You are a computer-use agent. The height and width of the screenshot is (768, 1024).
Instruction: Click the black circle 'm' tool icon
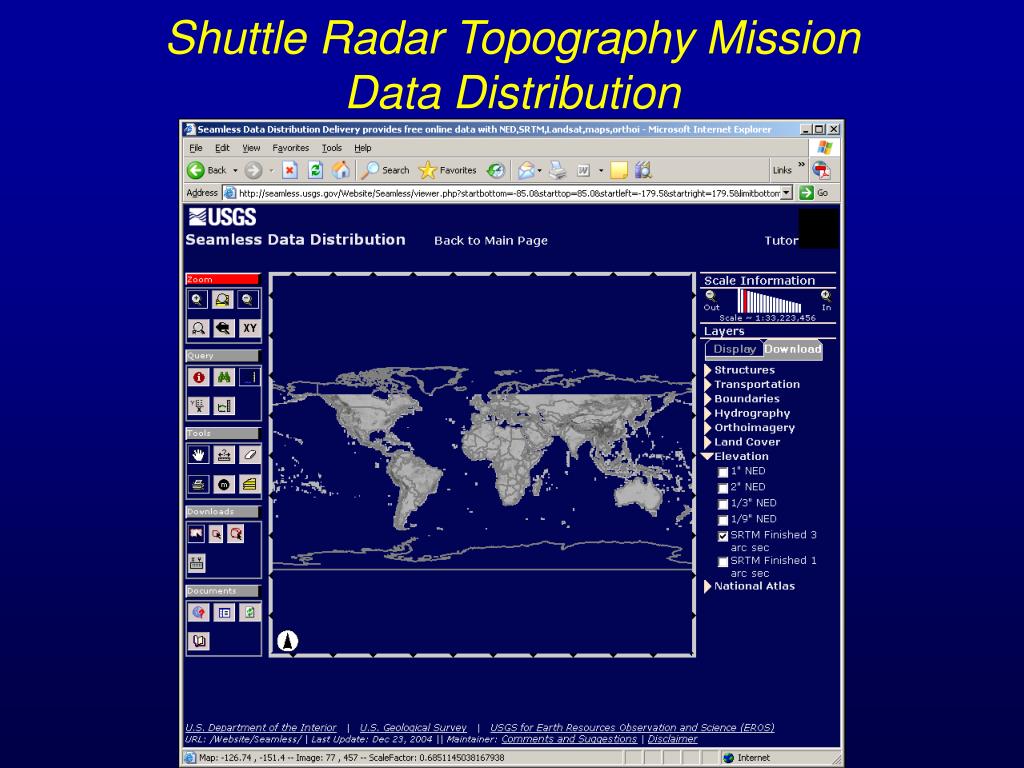(x=223, y=484)
